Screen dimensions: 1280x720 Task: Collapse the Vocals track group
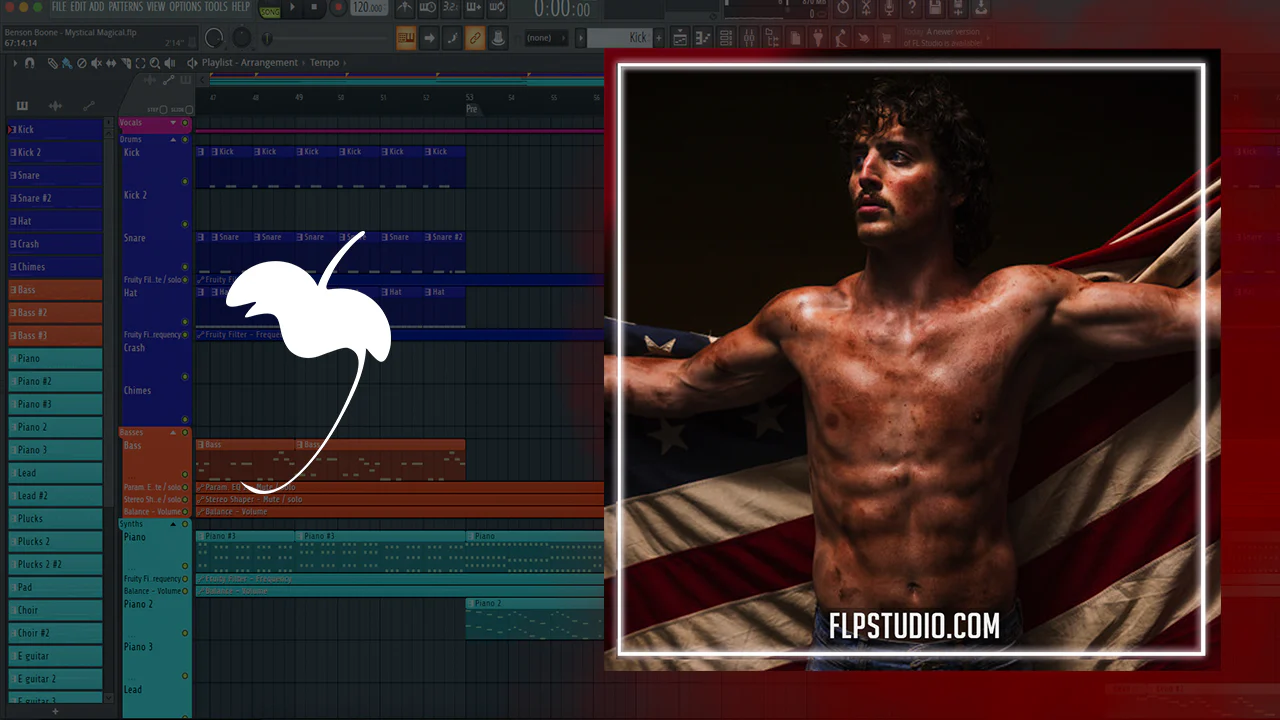pyautogui.click(x=173, y=123)
